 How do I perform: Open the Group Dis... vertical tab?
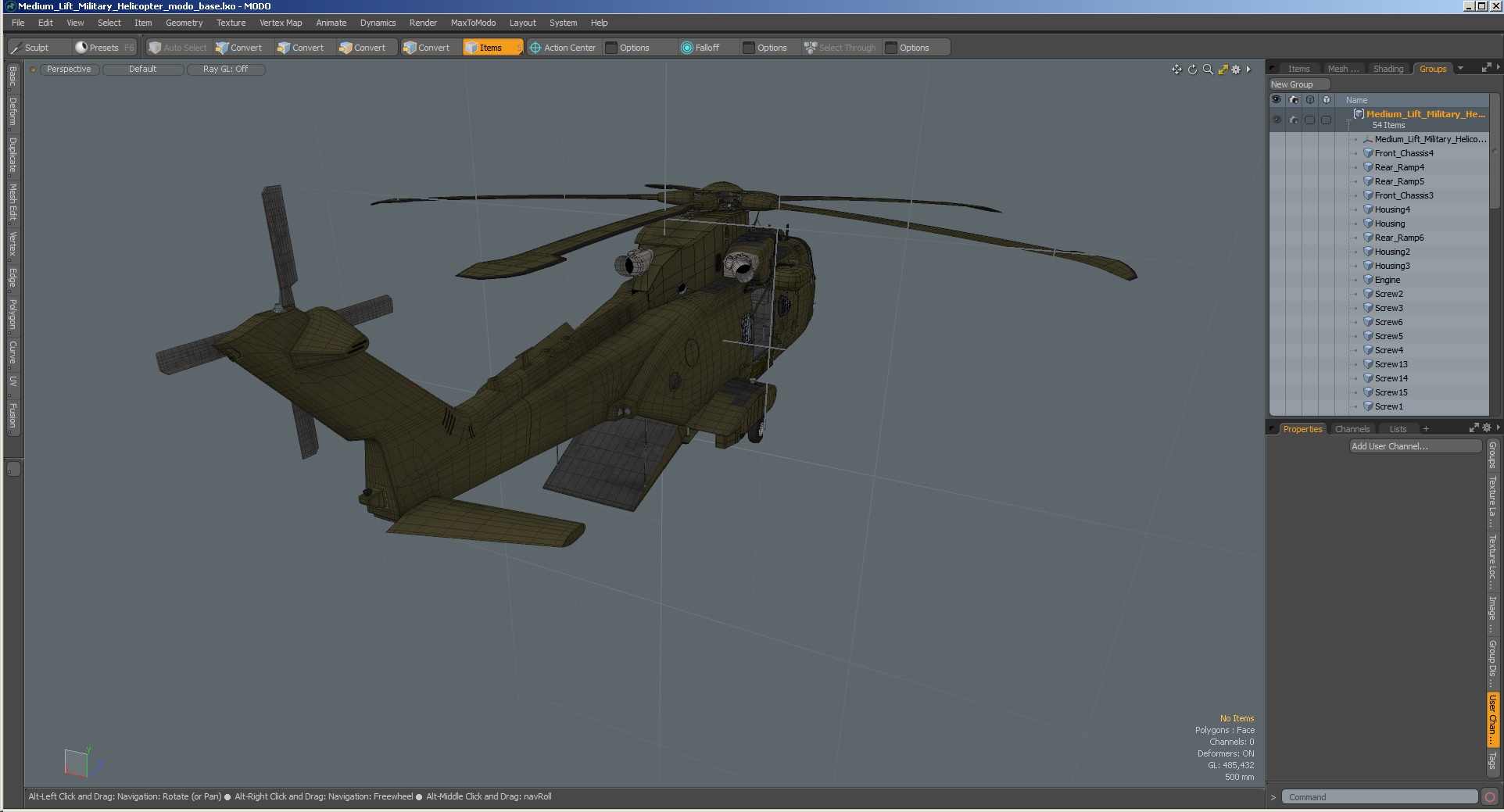tap(1492, 664)
